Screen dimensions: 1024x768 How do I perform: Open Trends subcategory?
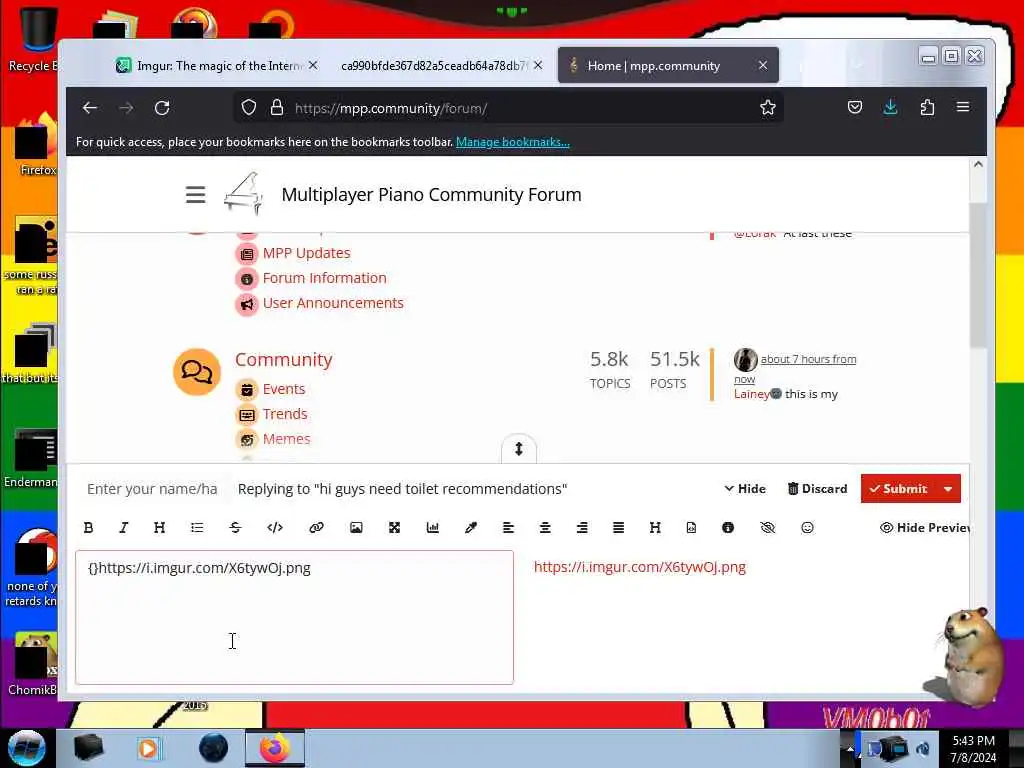point(285,414)
